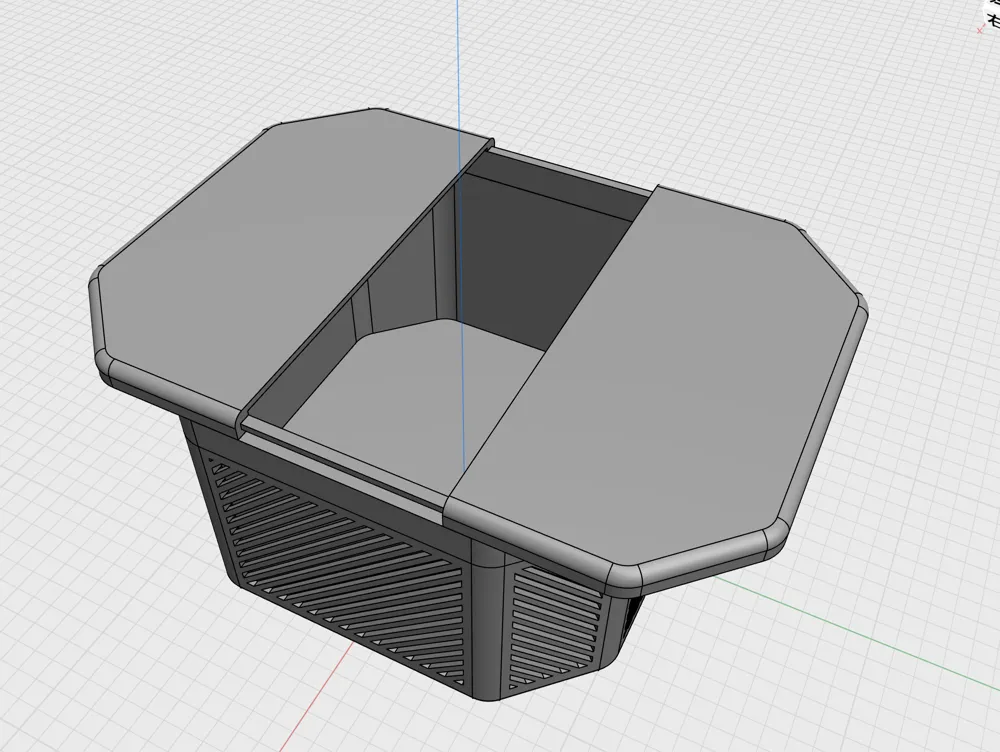Select the horizontal slatted end panel

tap(554, 628)
